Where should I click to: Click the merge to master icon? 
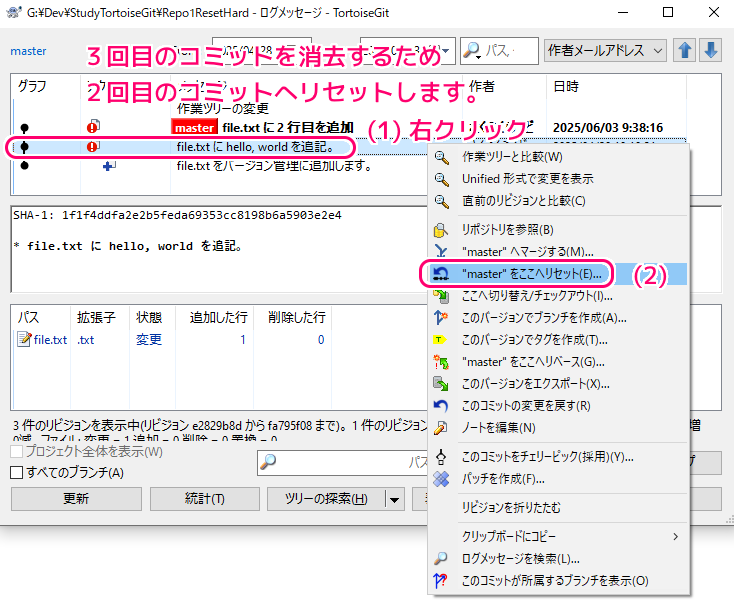point(441,252)
